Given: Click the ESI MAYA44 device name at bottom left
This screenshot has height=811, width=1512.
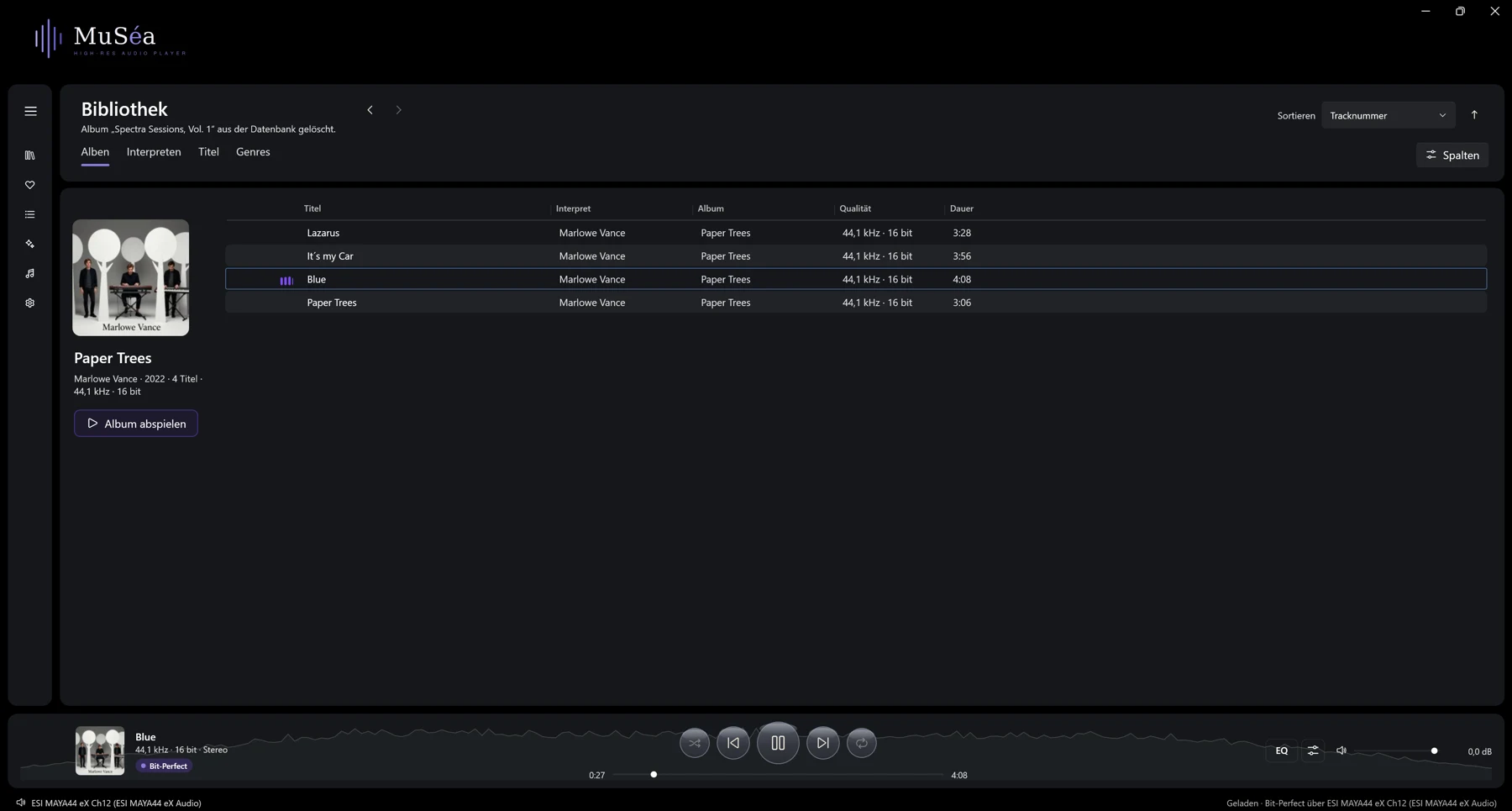Looking at the screenshot, I should point(116,803).
